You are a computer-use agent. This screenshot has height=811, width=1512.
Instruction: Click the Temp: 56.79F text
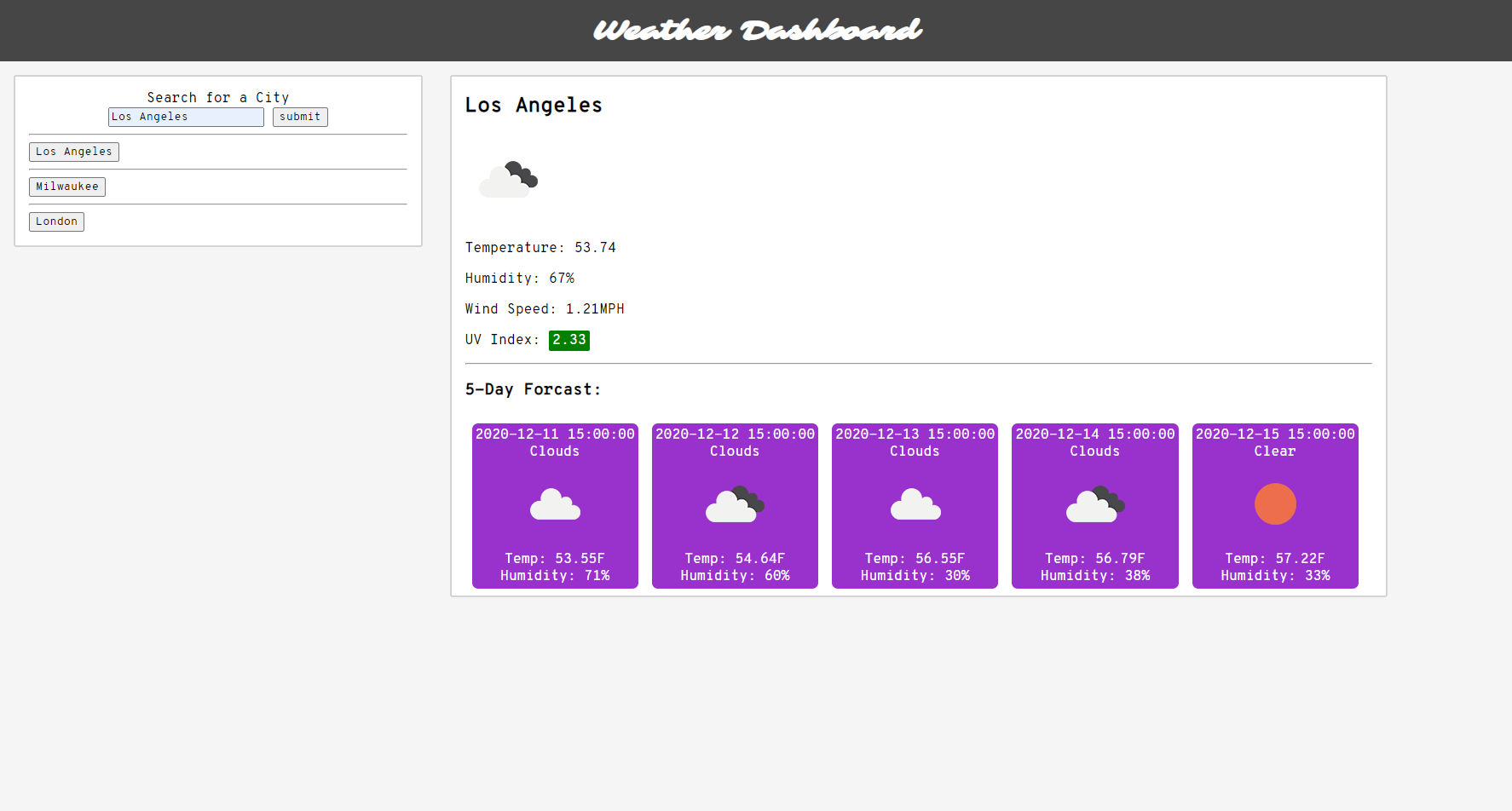[1095, 559]
